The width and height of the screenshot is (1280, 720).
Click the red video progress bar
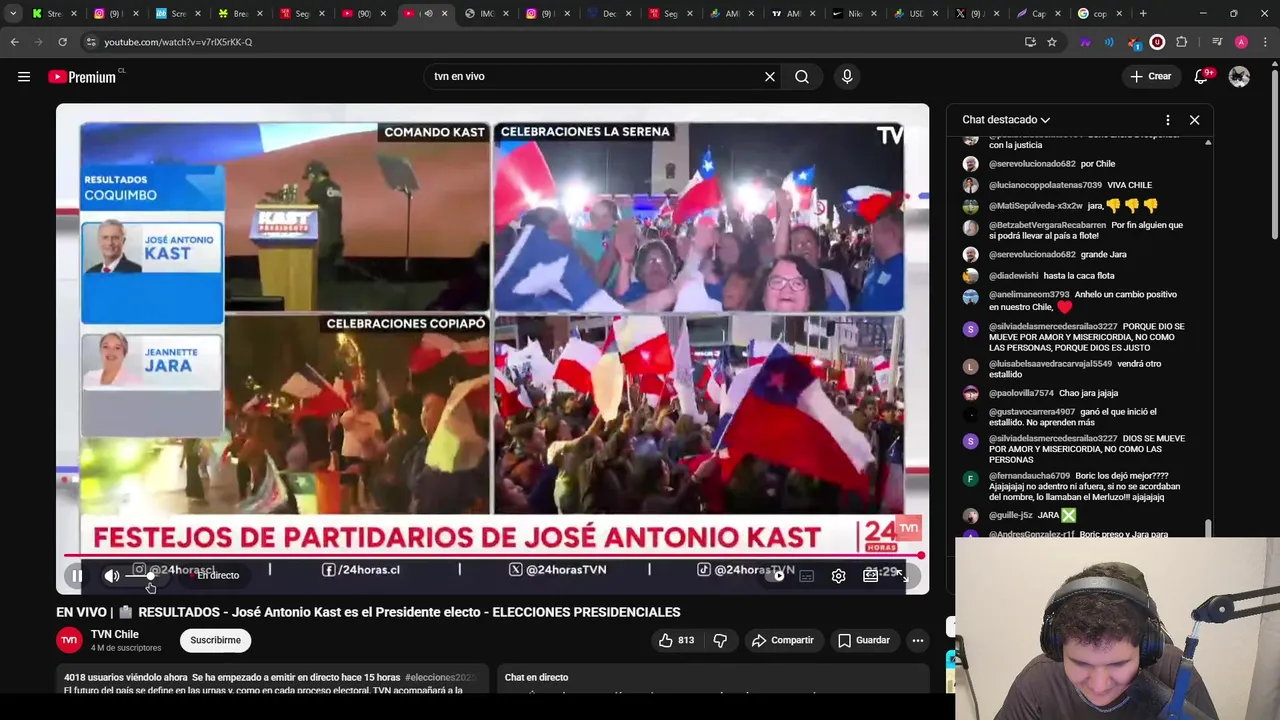point(492,555)
